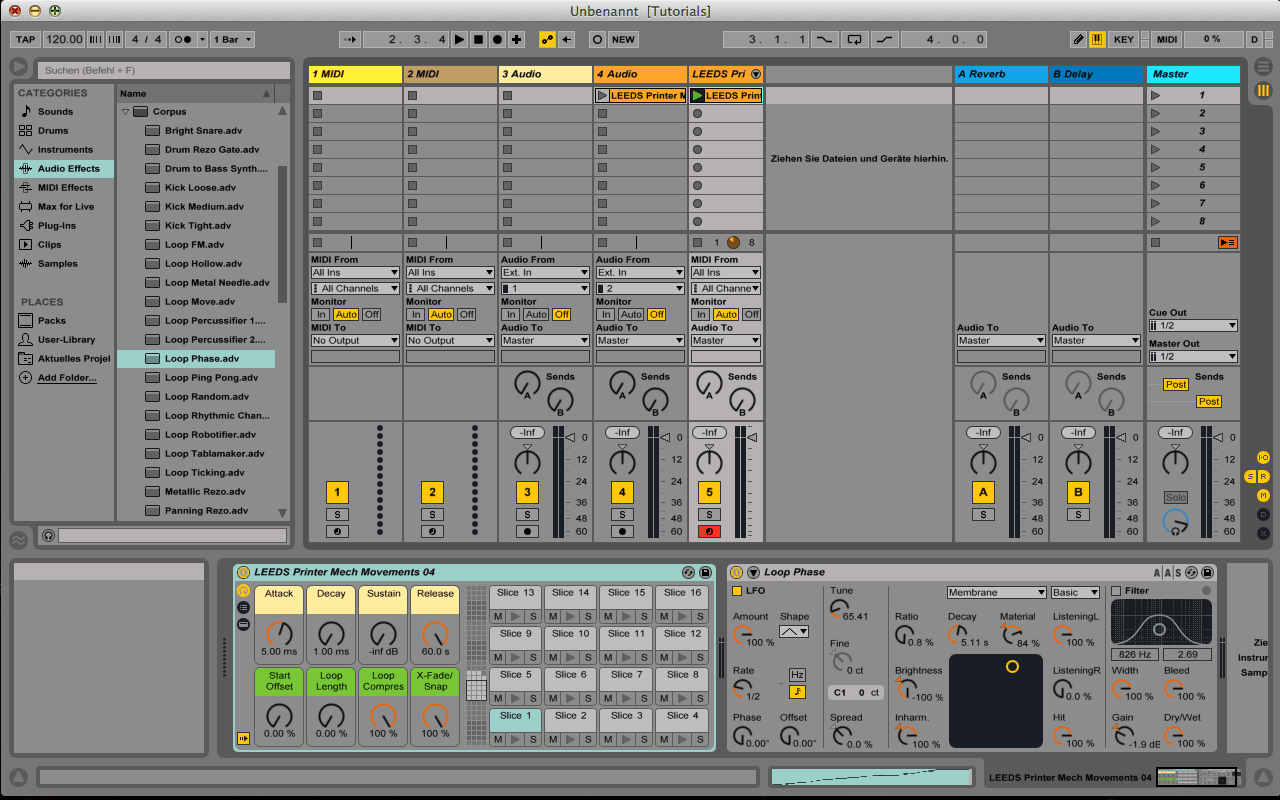The width and height of the screenshot is (1280, 800).
Task: Click the browser preview headphone icon
Action: [47, 536]
